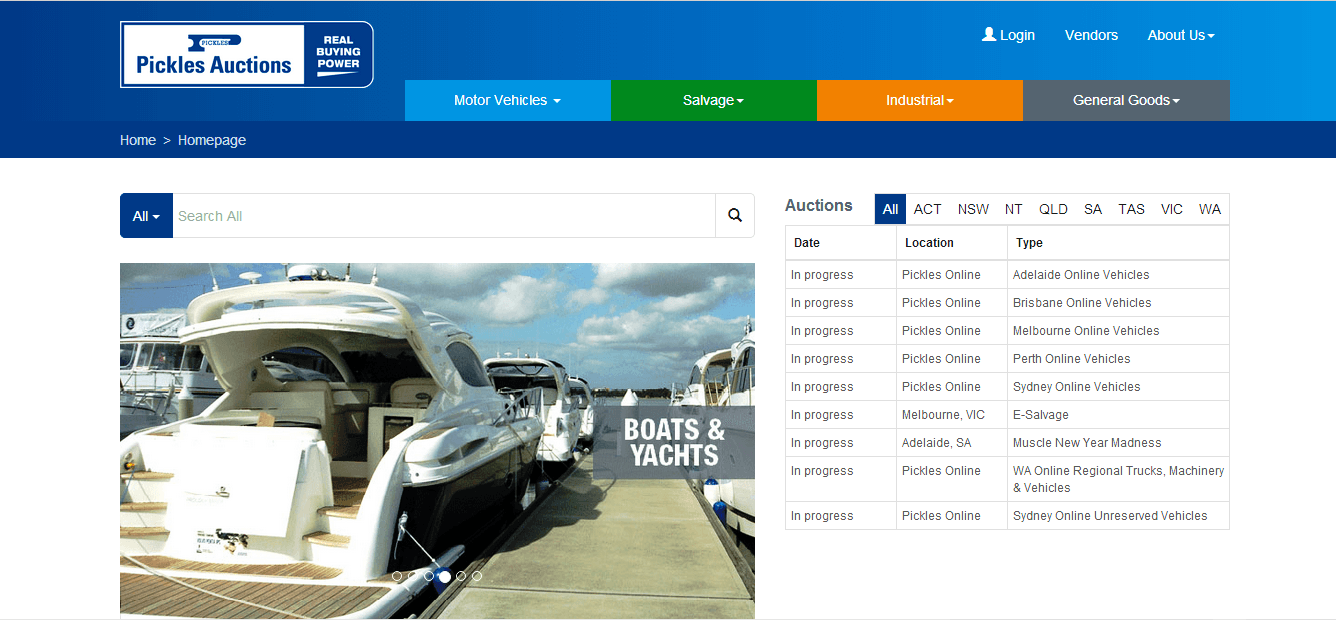Click In progress in the E-Salvage row
The height and width of the screenshot is (620, 1336).
[x=822, y=415]
